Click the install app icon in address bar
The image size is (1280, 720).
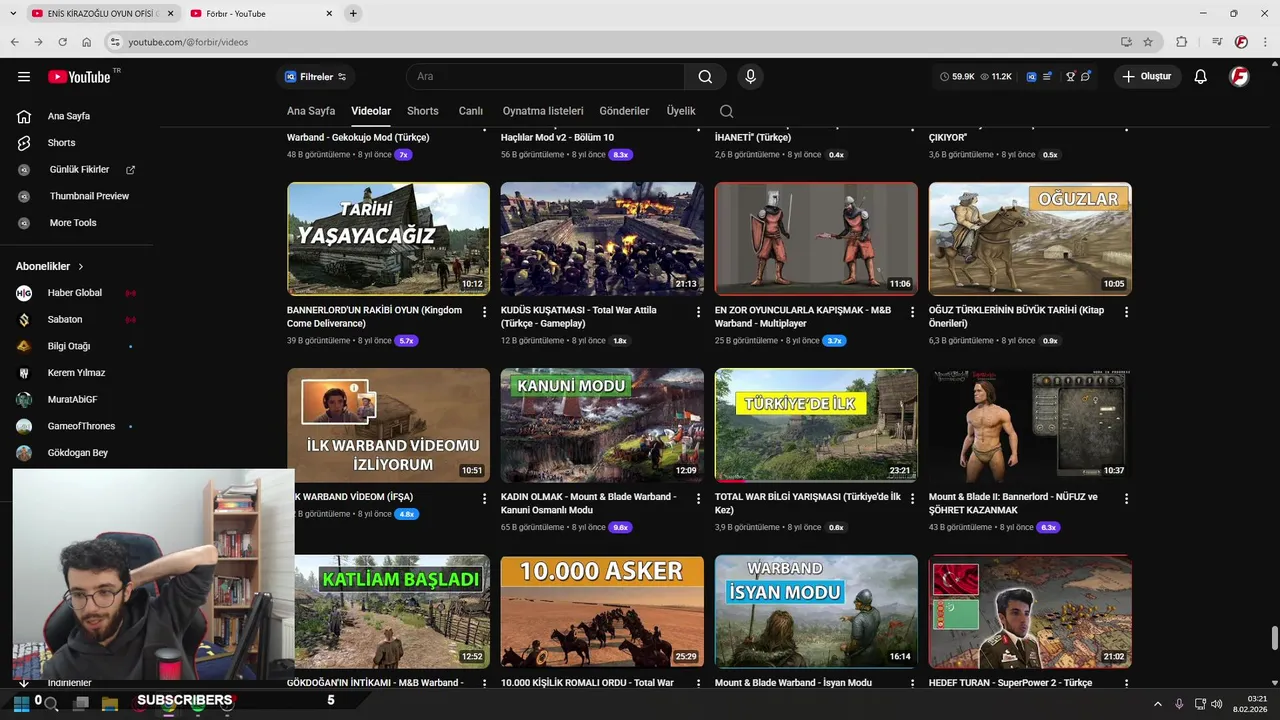click(1126, 42)
